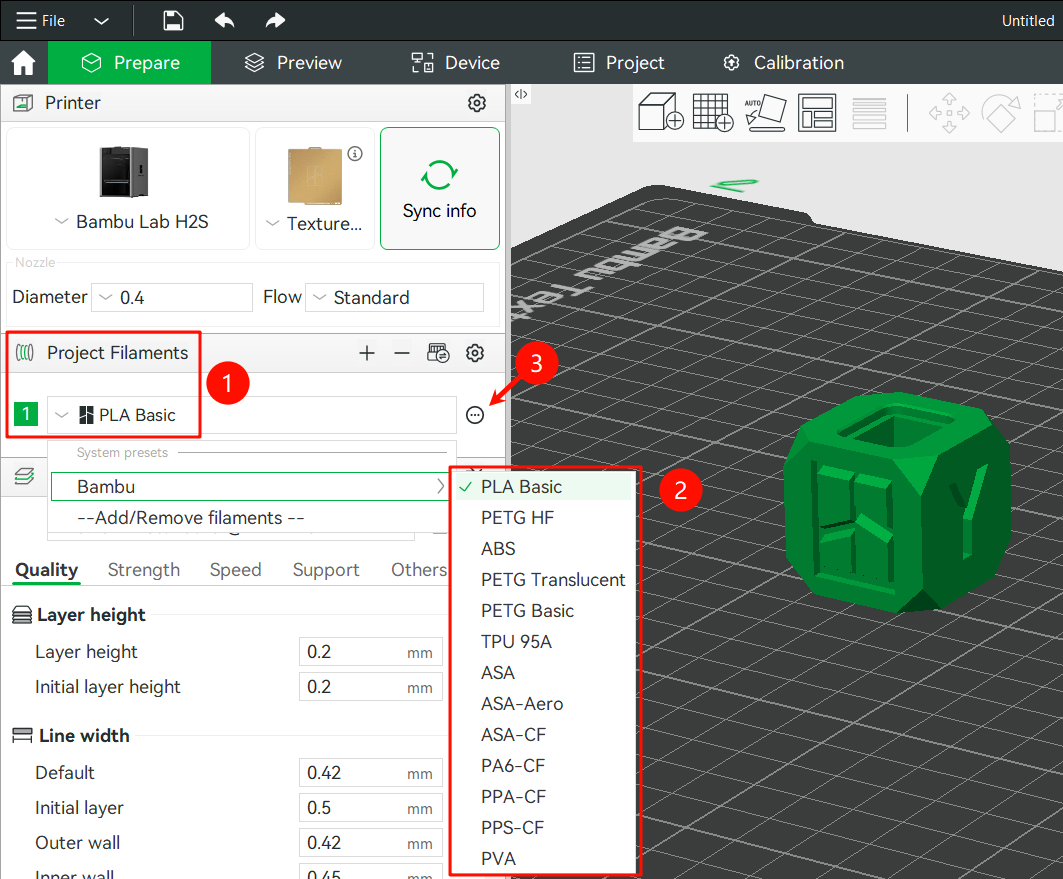
Task: Click the Auto orient icon
Action: click(765, 113)
